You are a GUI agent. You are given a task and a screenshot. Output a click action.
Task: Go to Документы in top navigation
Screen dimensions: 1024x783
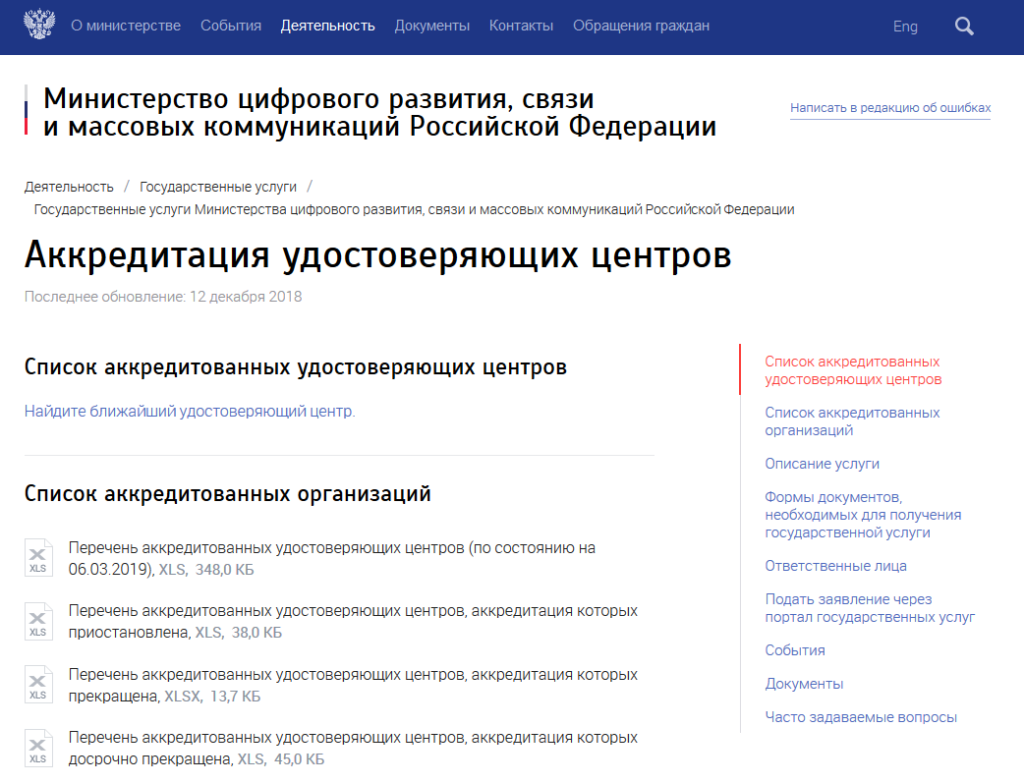coord(432,26)
